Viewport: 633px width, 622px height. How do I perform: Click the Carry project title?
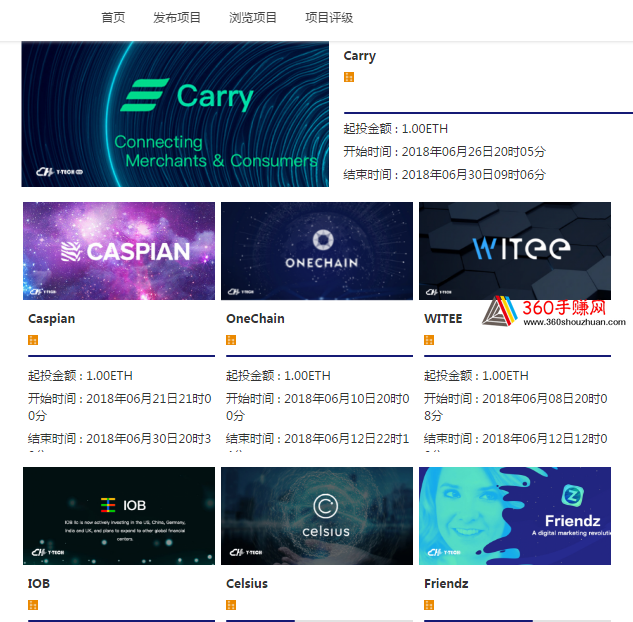point(360,56)
